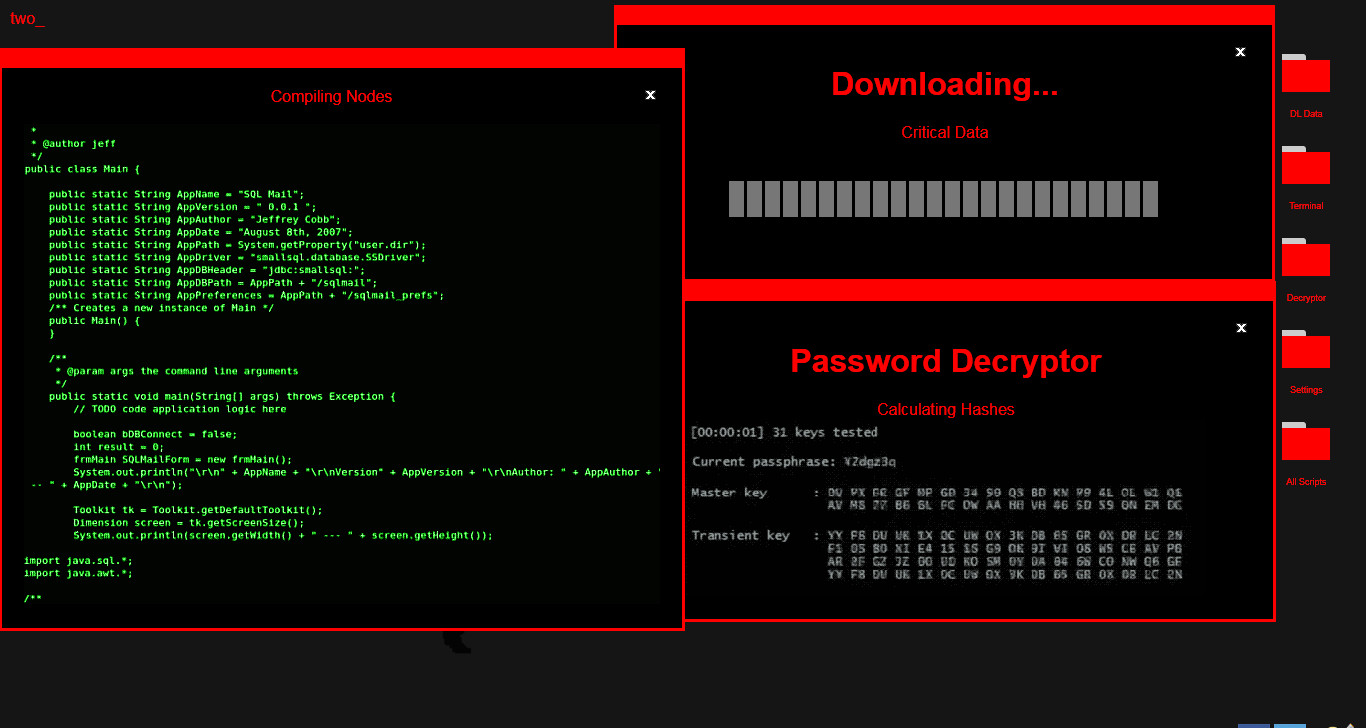
Task: Click the AppName = "SQL Mail" code line
Action: (176, 194)
